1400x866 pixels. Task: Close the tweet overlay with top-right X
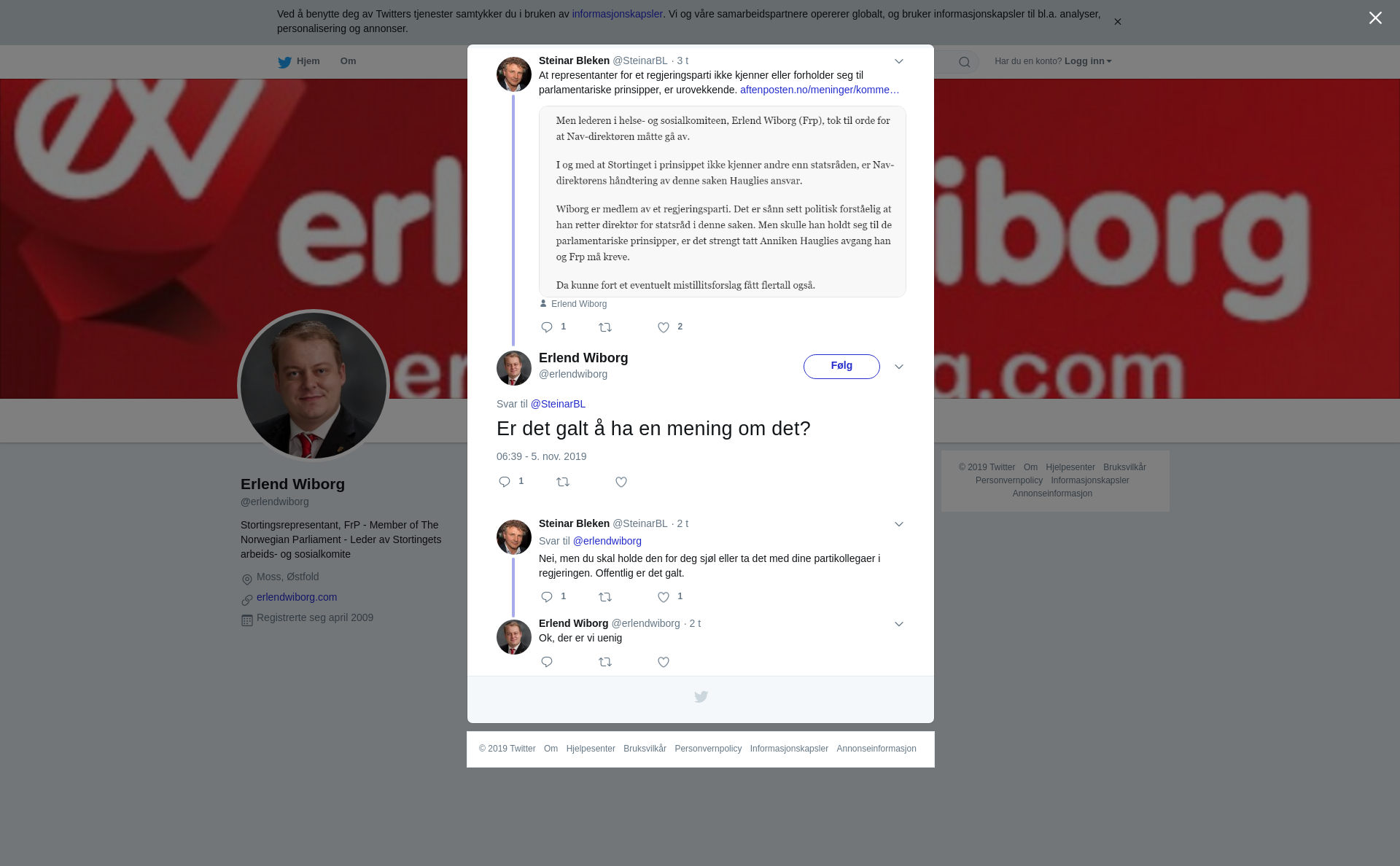tap(1375, 18)
